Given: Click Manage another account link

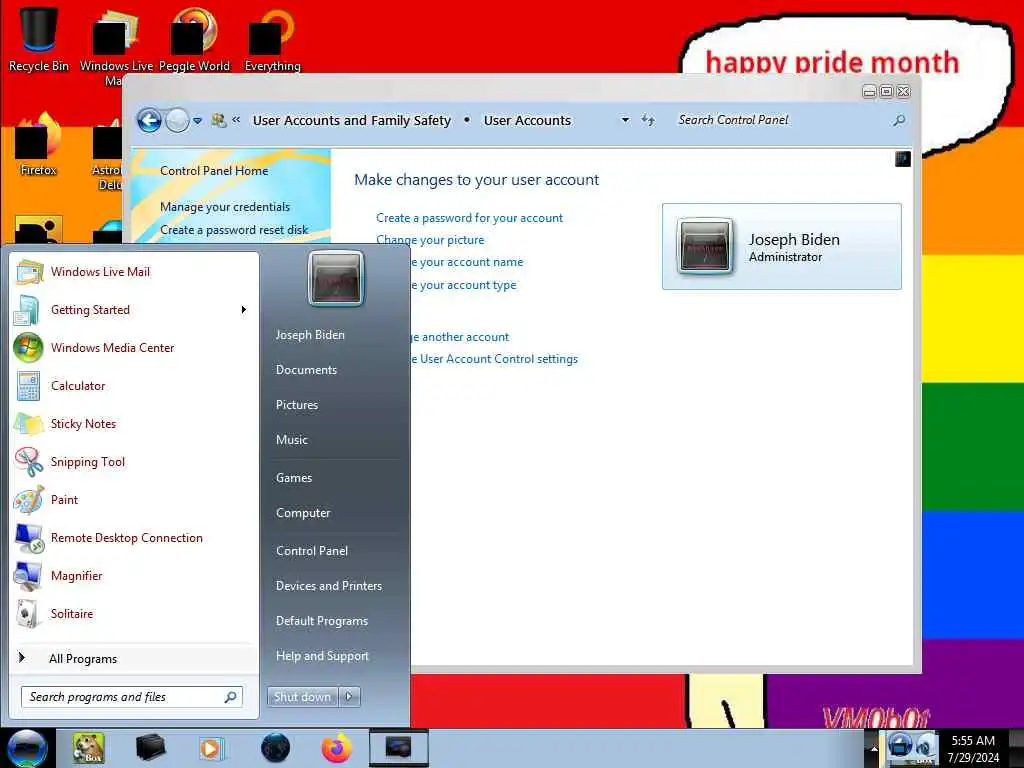Looking at the screenshot, I should [x=460, y=337].
